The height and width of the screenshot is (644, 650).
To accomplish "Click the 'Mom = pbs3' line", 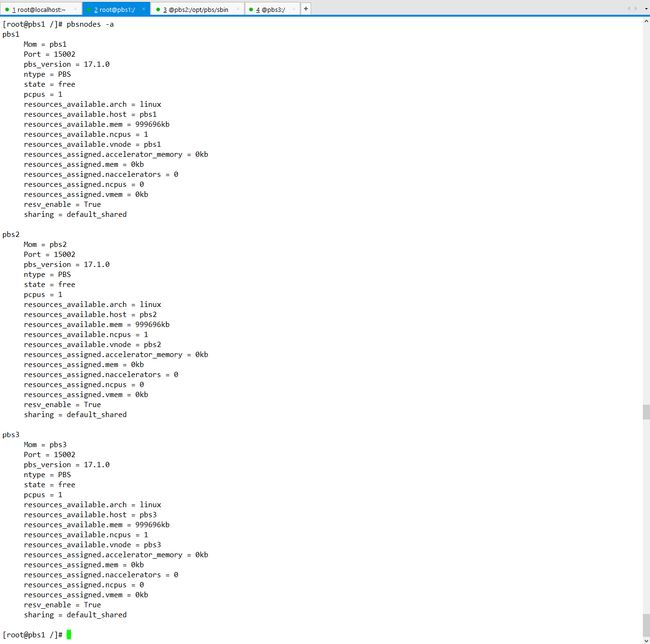I will pyautogui.click(x=45, y=445).
